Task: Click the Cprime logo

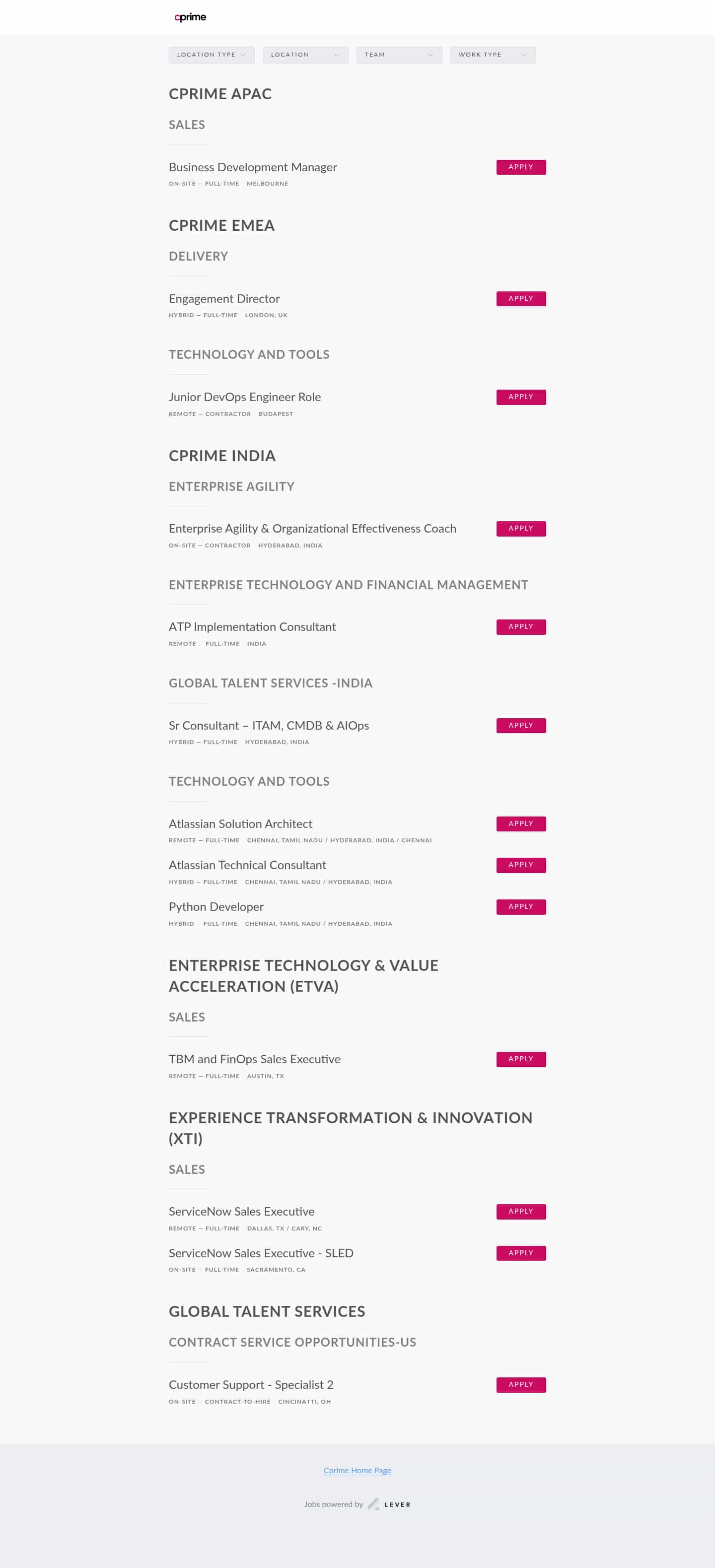Action: pyautogui.click(x=190, y=17)
